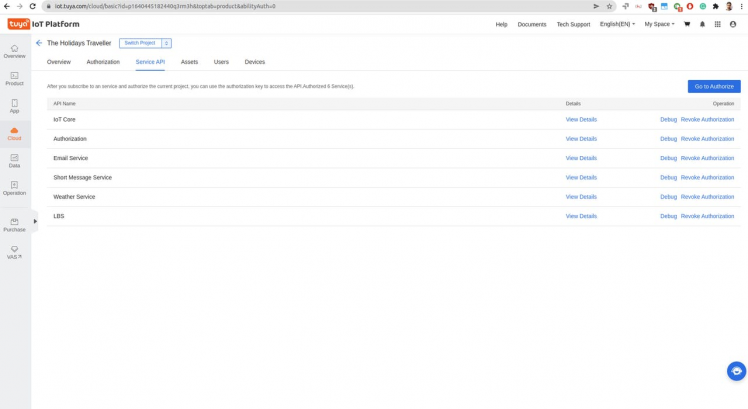The image size is (748, 409).
Task: Click the browser profile avatar
Action: pos(729,6)
